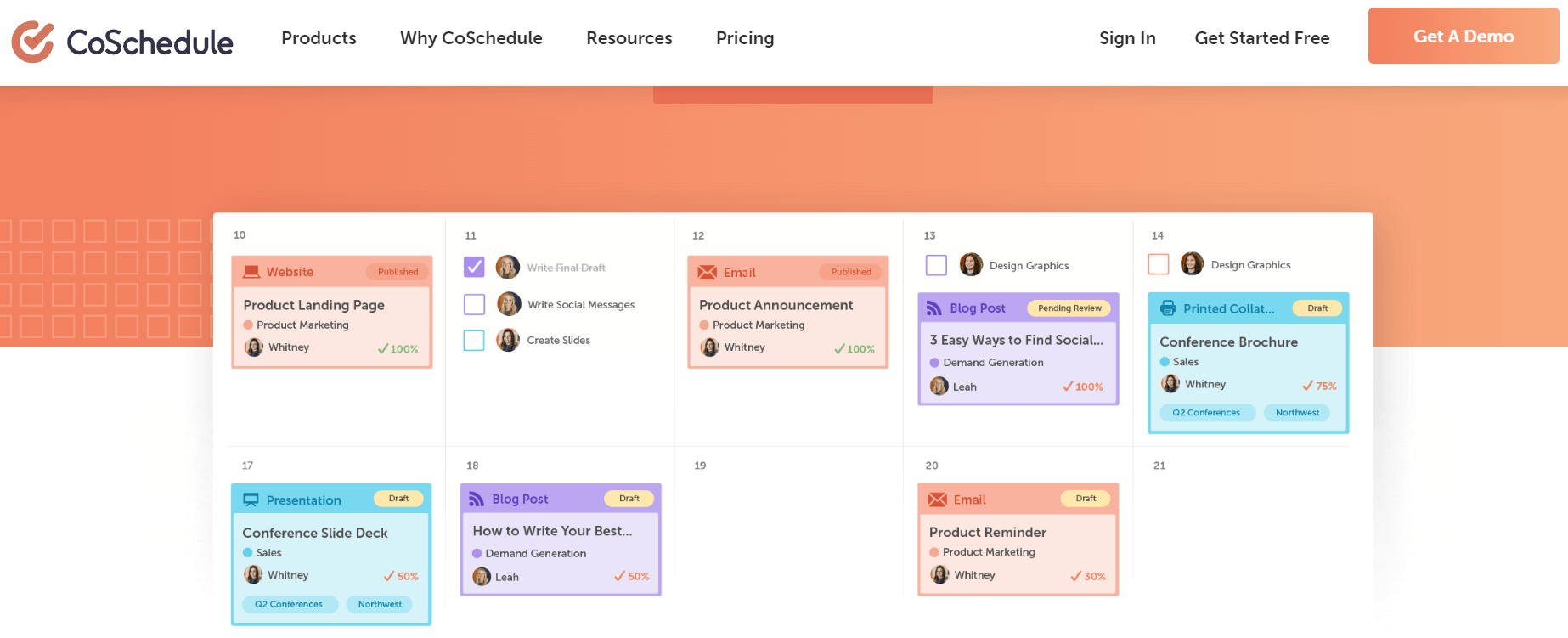Click Q2 Conferences tag on Conference Slide Deck

tap(289, 605)
